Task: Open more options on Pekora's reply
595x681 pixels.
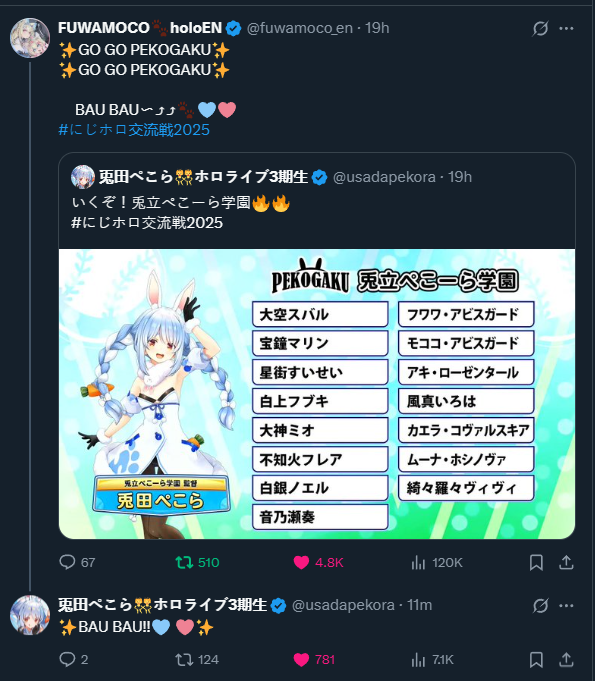Action: tap(566, 605)
